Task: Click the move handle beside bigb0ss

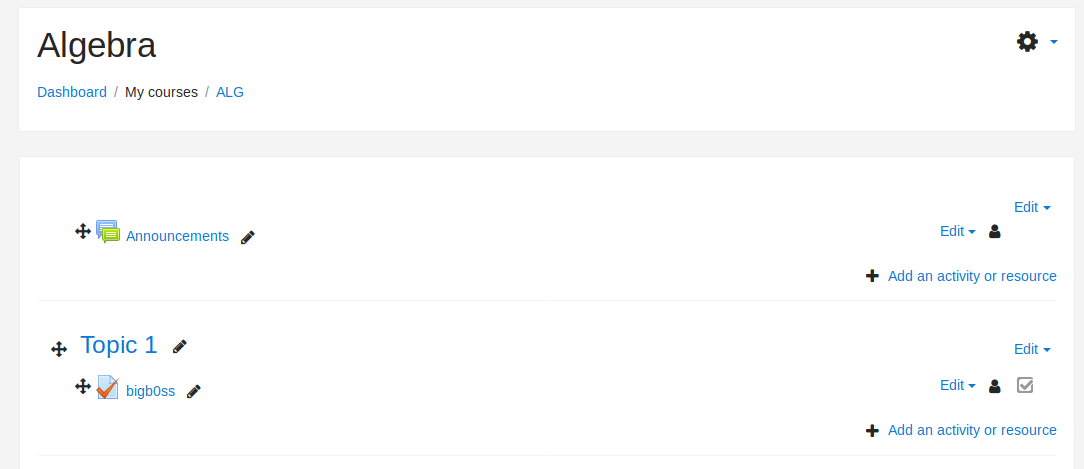Action: [83, 386]
